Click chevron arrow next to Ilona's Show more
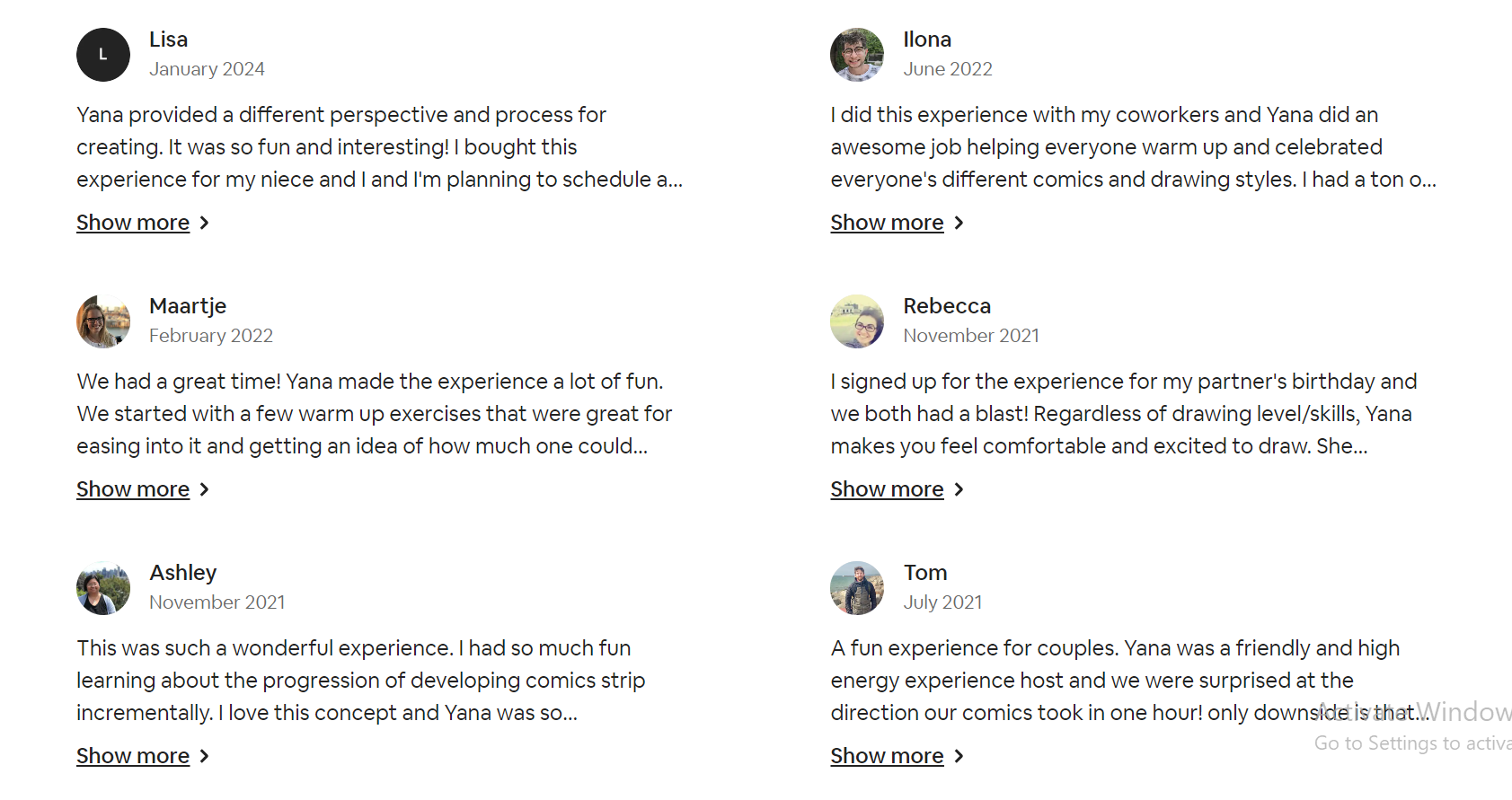Viewport: 1512px width, 800px height. coord(959,223)
